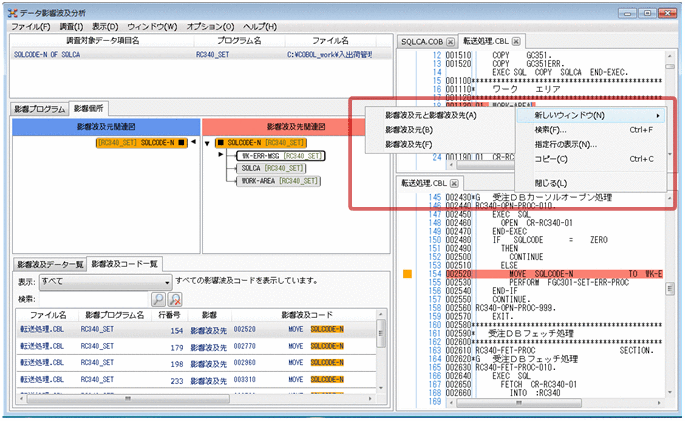Expand the WK-ERR-MSG tree node triangle

click(x=220, y=154)
